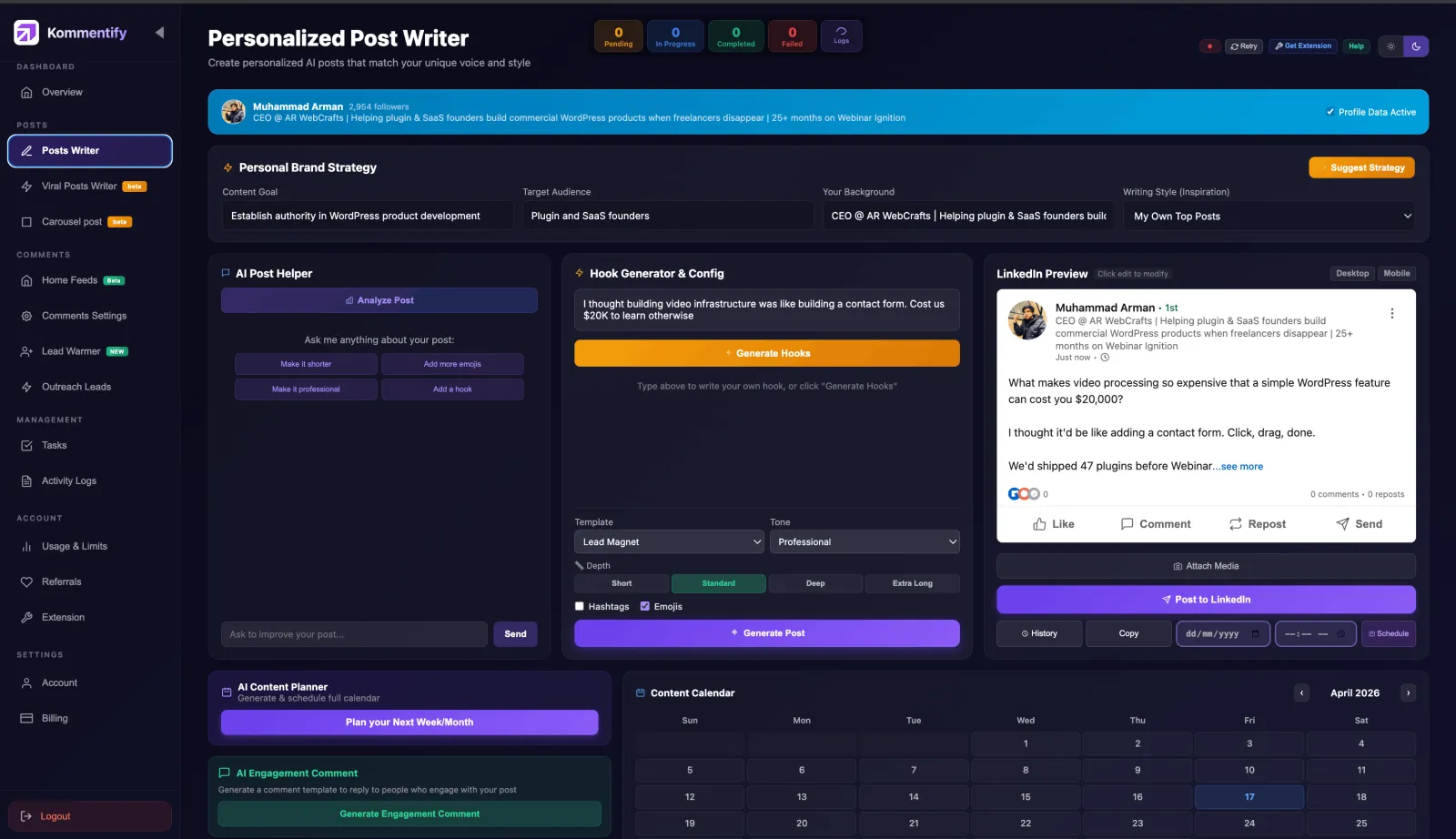Click the Analyze Post button
Viewport: 1456px width, 839px height.
click(x=379, y=300)
